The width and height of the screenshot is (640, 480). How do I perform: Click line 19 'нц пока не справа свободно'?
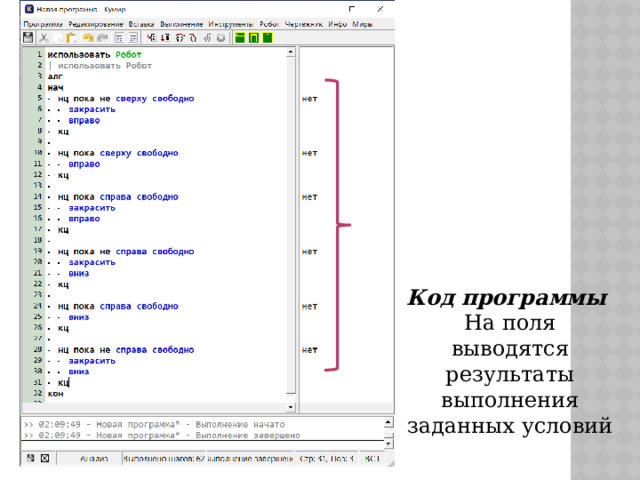tap(126, 251)
